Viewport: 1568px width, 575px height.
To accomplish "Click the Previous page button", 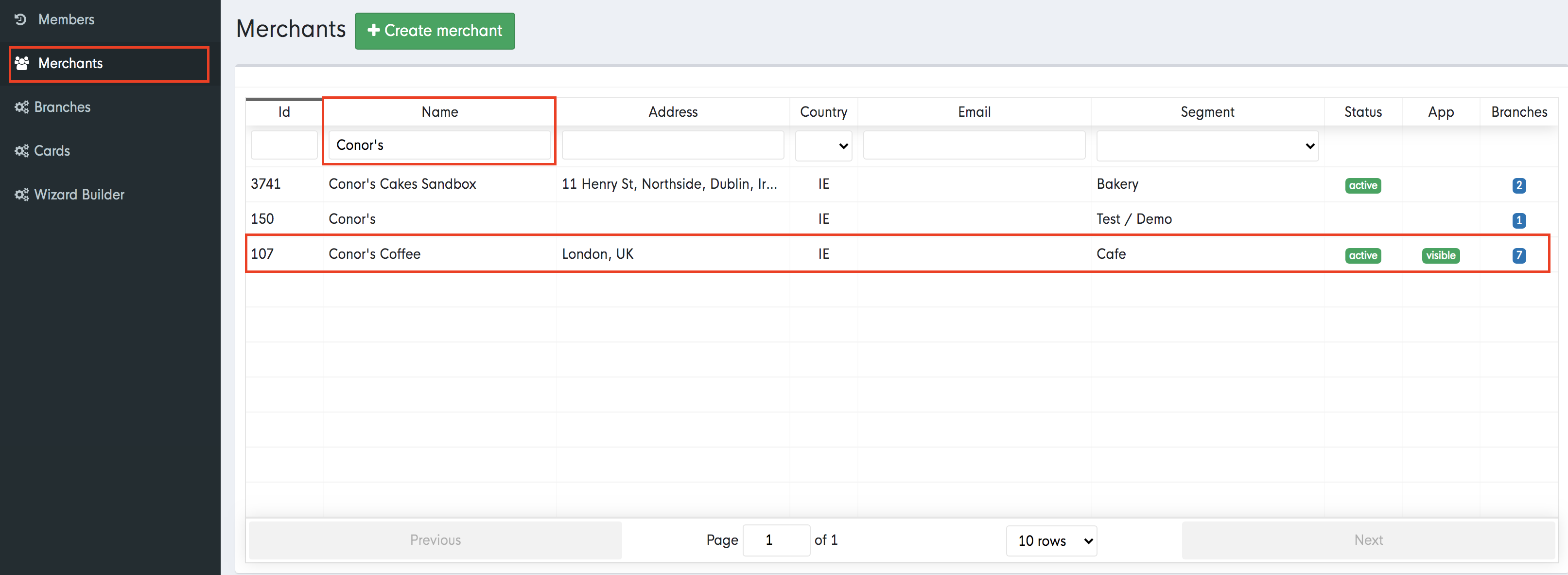I will click(x=435, y=540).
